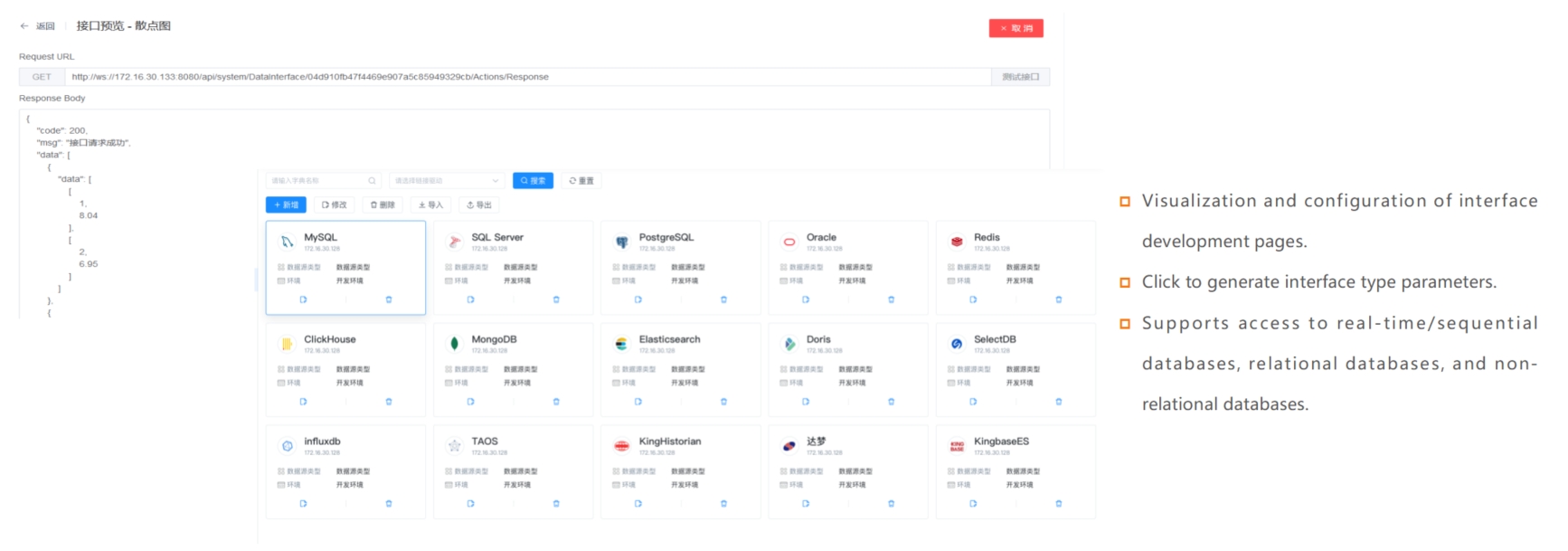Click the blue 搜索 search button
This screenshot has height=551, width=1568.
pyautogui.click(x=533, y=181)
